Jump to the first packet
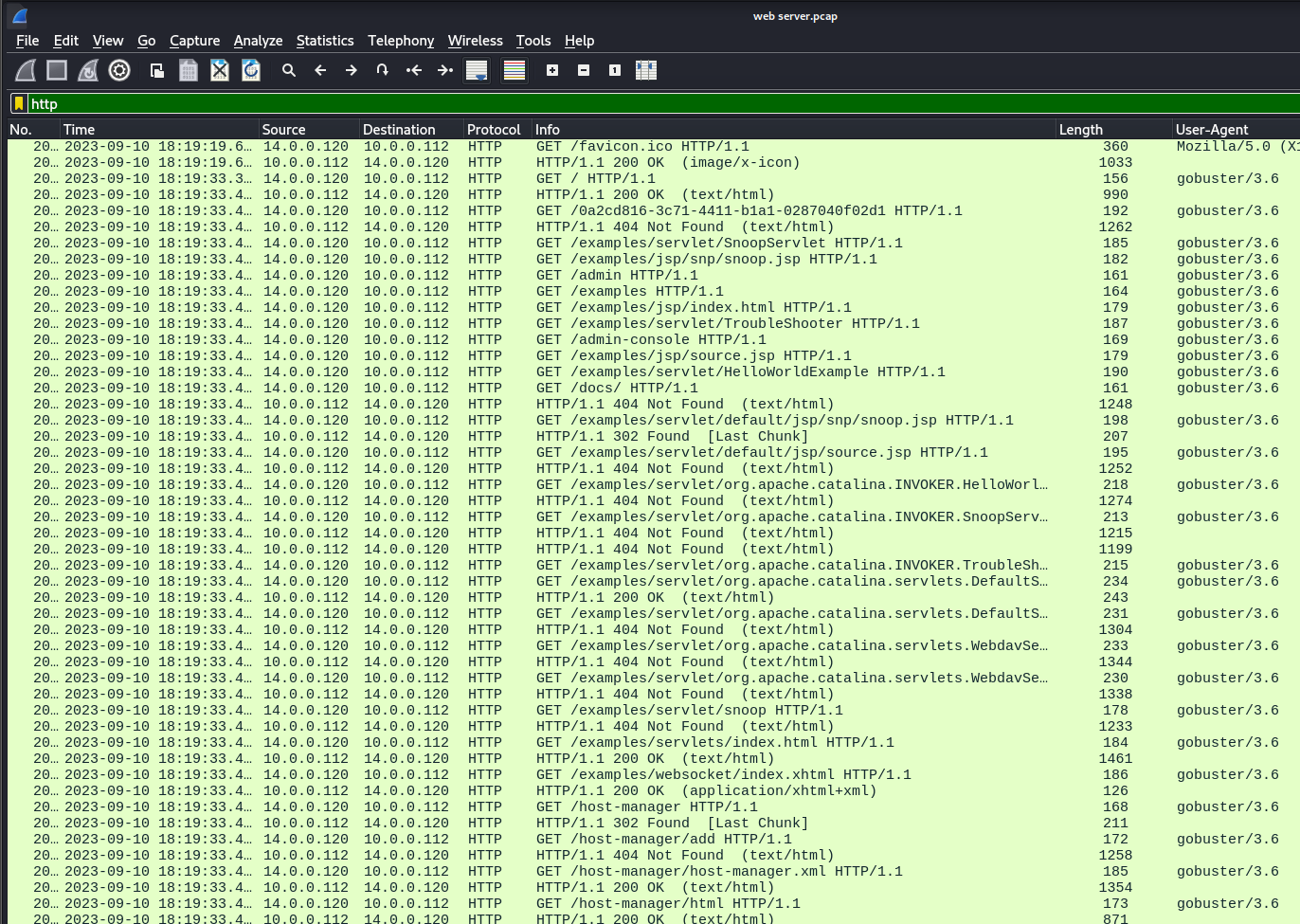Screen dimensions: 1300x924 [414, 70]
